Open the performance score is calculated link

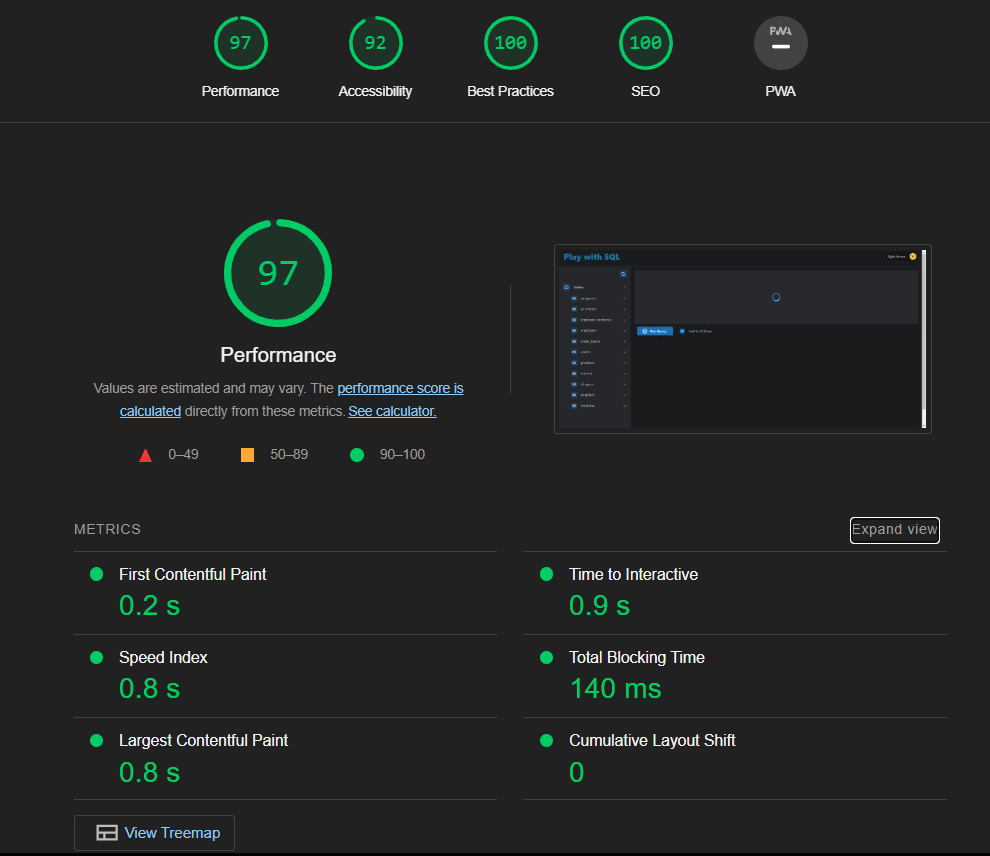400,388
